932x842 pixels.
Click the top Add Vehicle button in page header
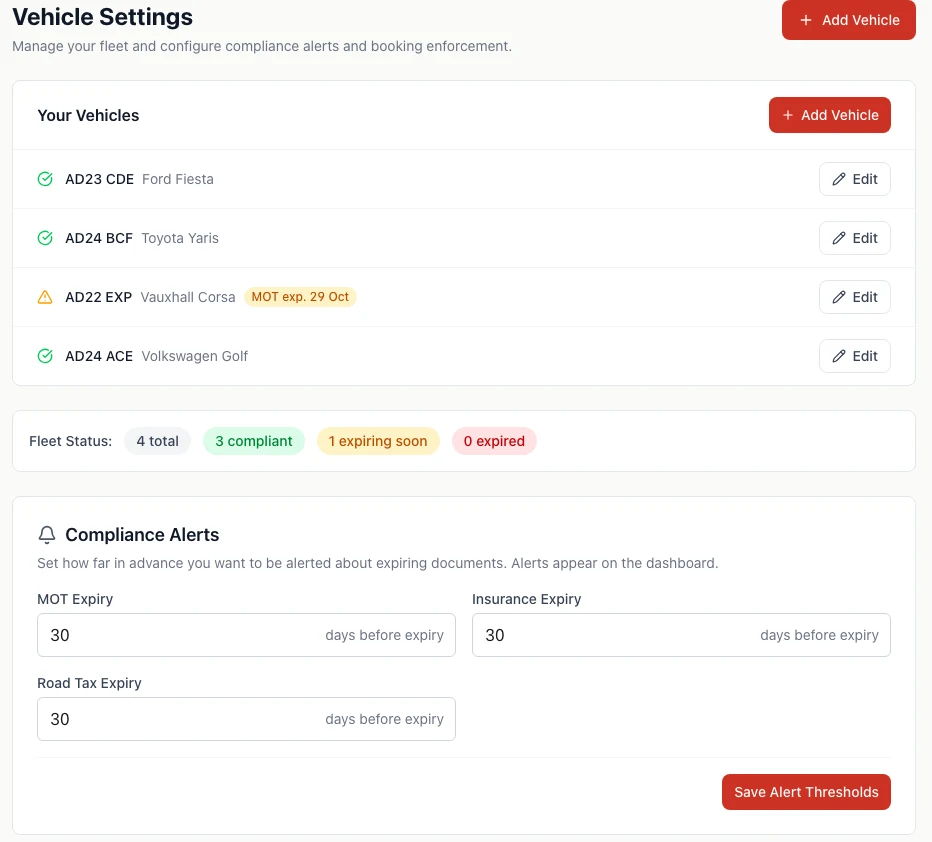pos(848,20)
